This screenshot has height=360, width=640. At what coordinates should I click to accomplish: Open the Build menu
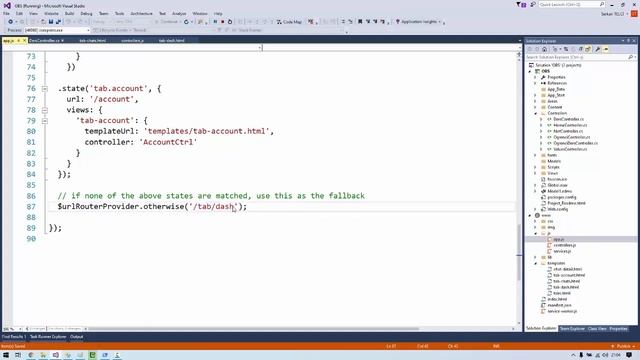coord(69,13)
